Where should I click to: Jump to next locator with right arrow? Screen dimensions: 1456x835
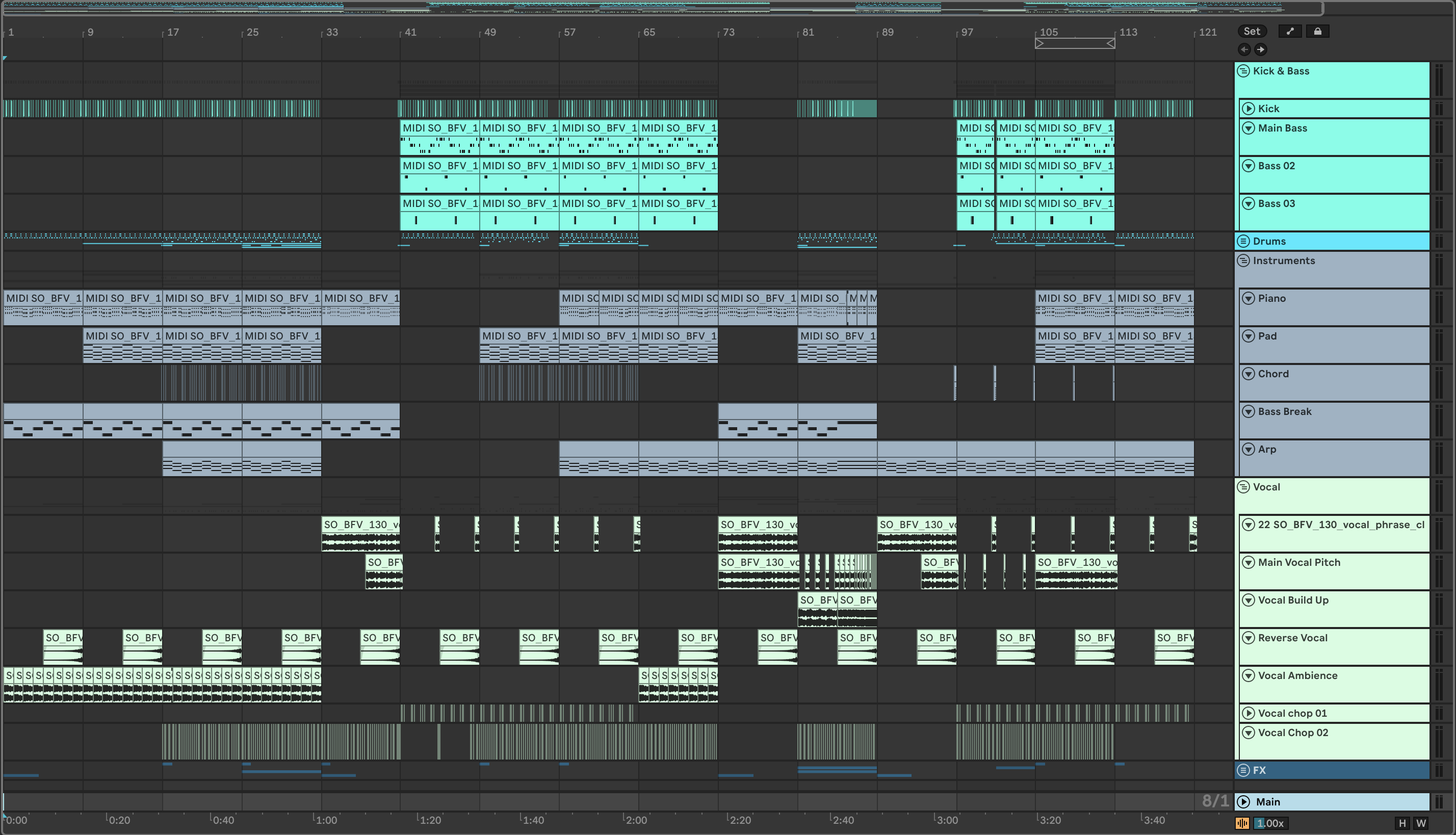[x=1260, y=49]
